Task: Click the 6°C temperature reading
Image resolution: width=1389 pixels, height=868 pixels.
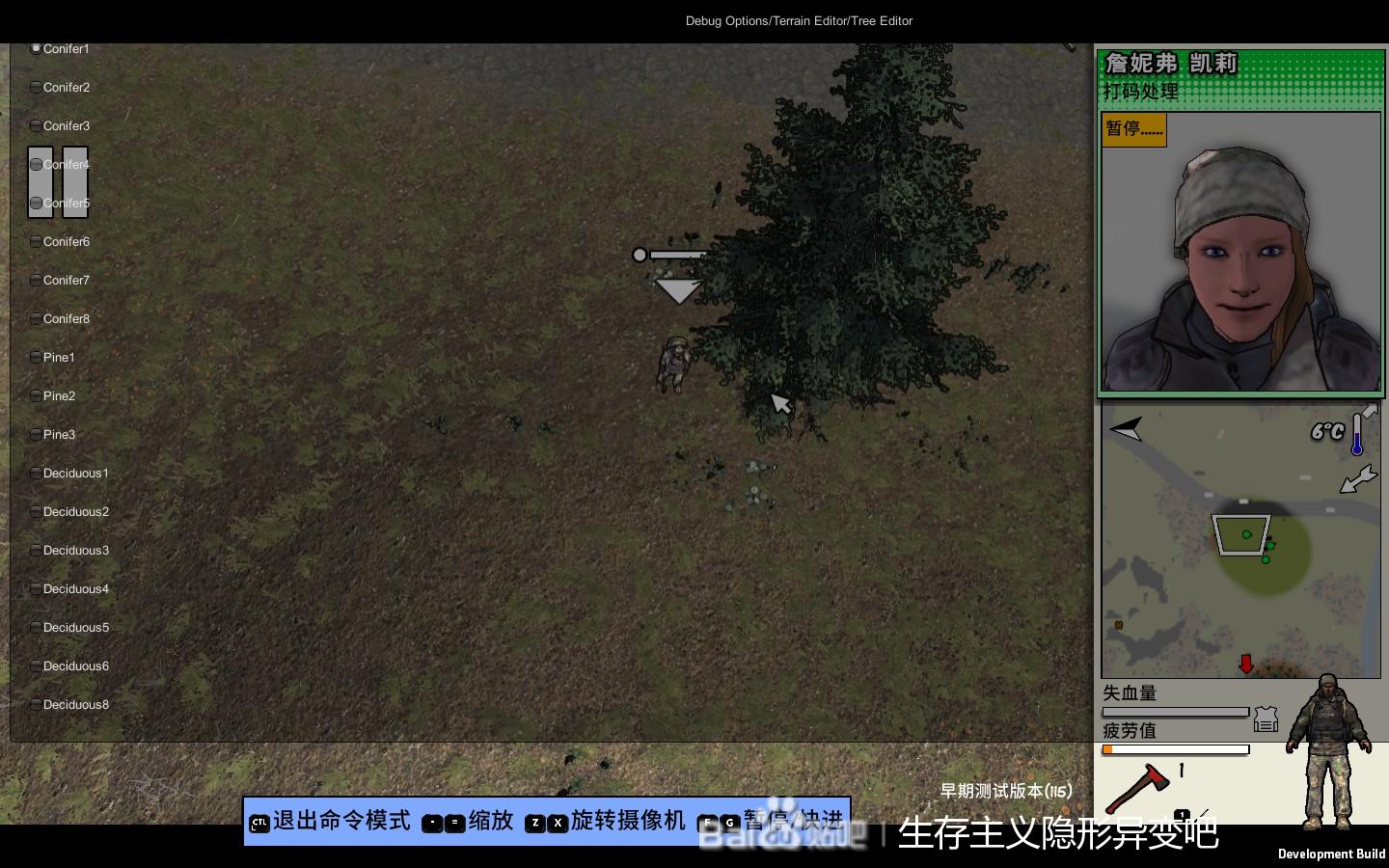Action: pyautogui.click(x=1327, y=431)
